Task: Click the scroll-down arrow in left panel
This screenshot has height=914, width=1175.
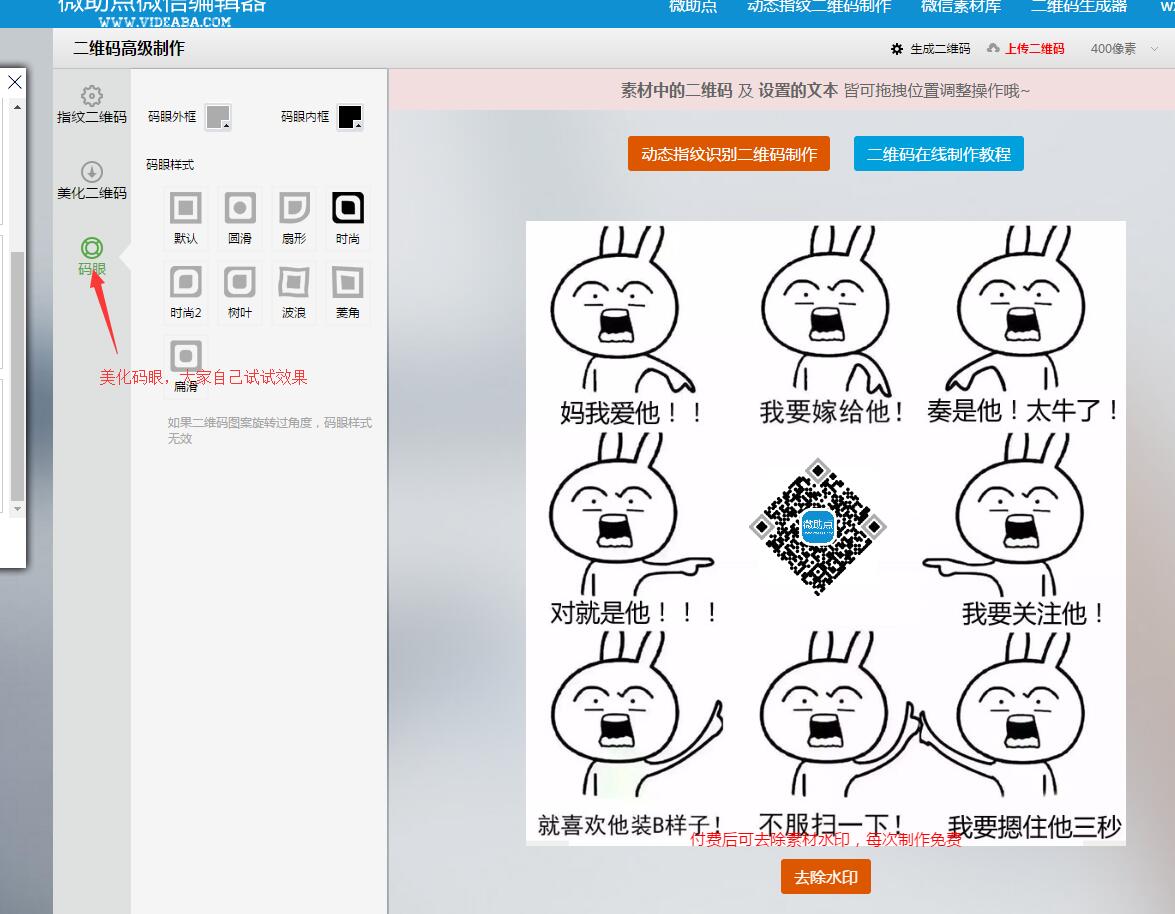Action: tap(17, 509)
